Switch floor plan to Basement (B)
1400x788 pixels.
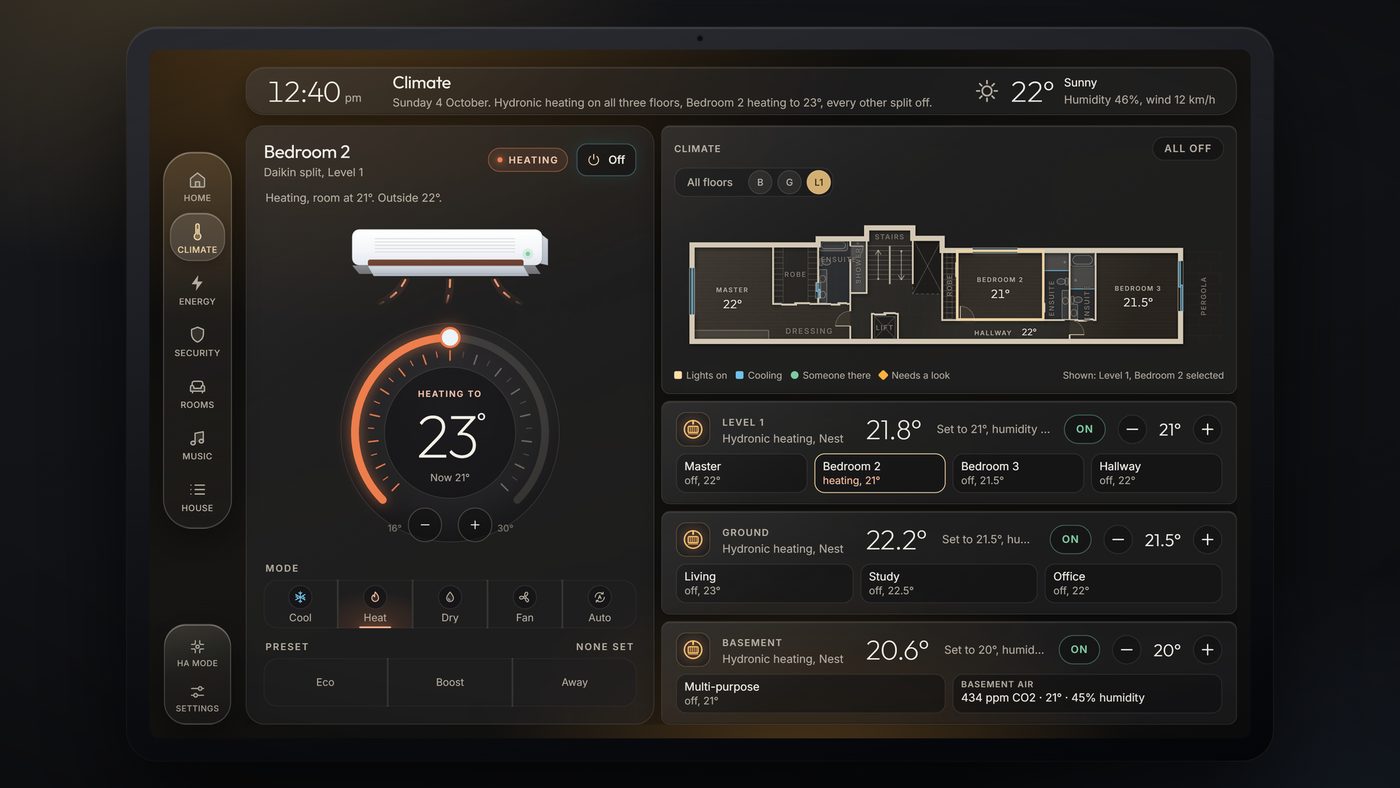tap(760, 182)
